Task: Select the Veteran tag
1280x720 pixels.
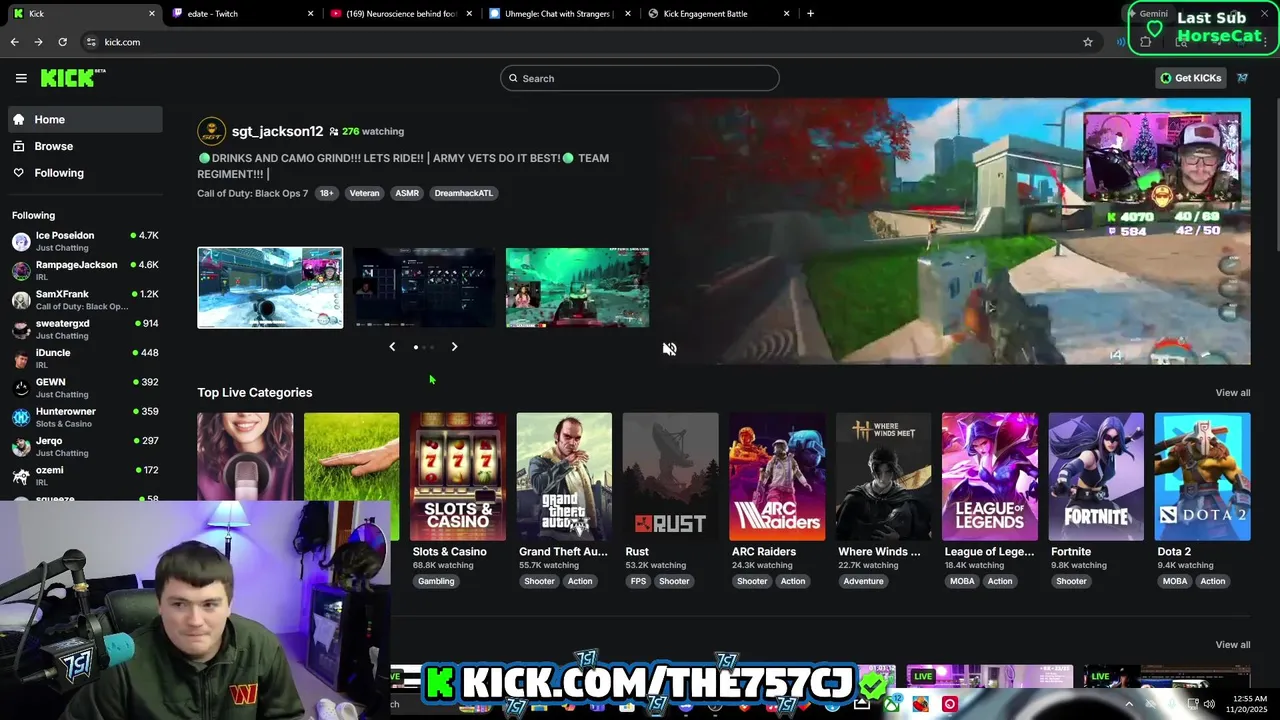Action: pos(364,193)
